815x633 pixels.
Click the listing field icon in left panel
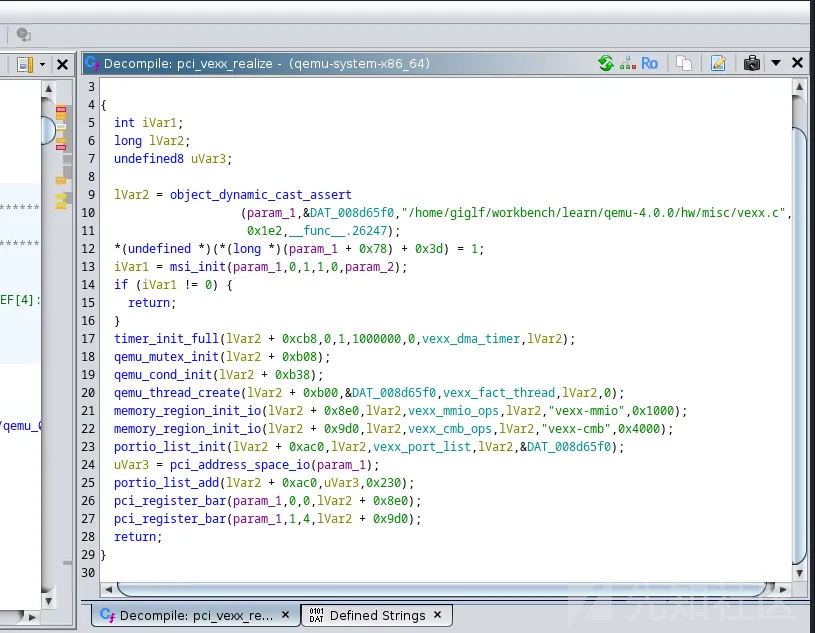(24, 64)
